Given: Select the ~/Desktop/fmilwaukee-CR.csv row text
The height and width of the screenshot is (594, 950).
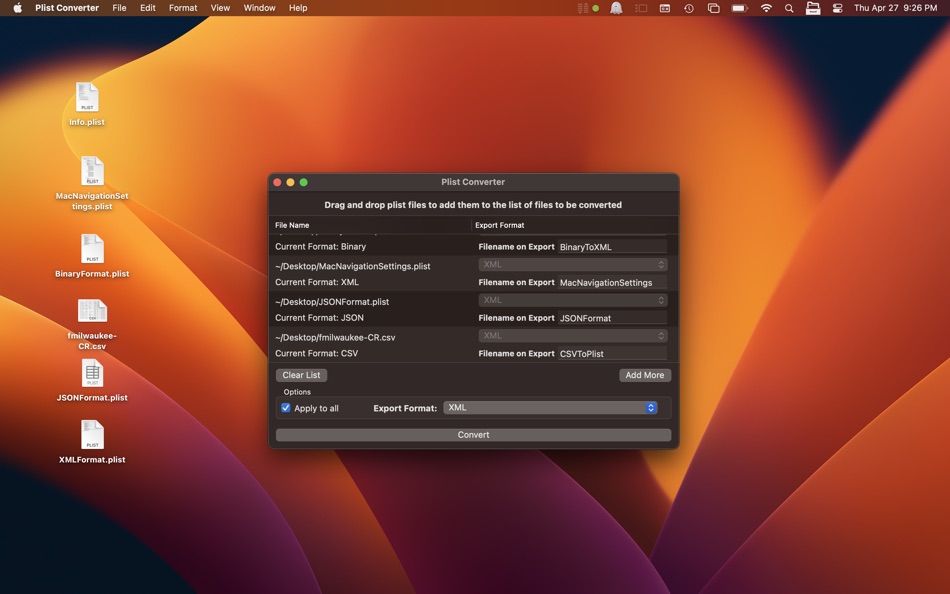Looking at the screenshot, I should (x=335, y=338).
